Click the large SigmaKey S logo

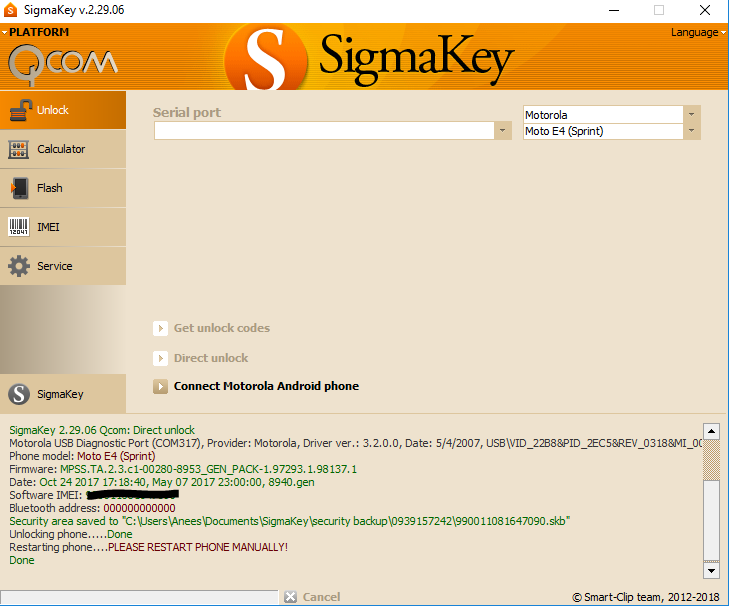(265, 58)
